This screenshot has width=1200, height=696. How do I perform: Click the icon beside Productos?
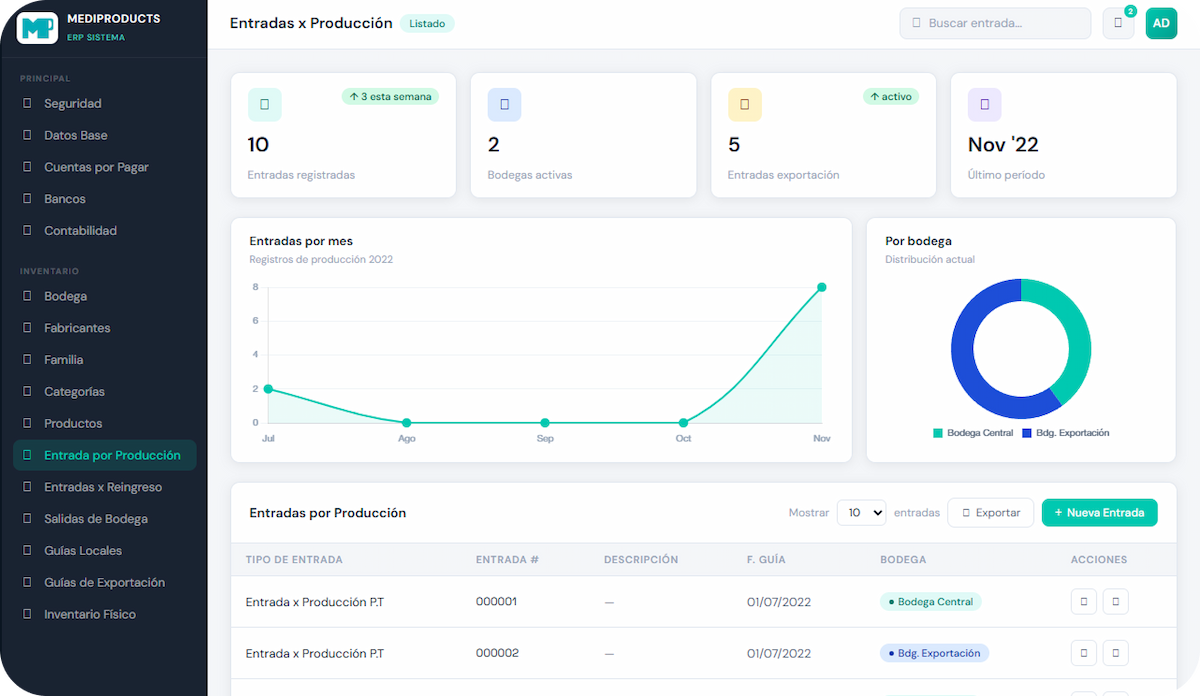tap(27, 423)
